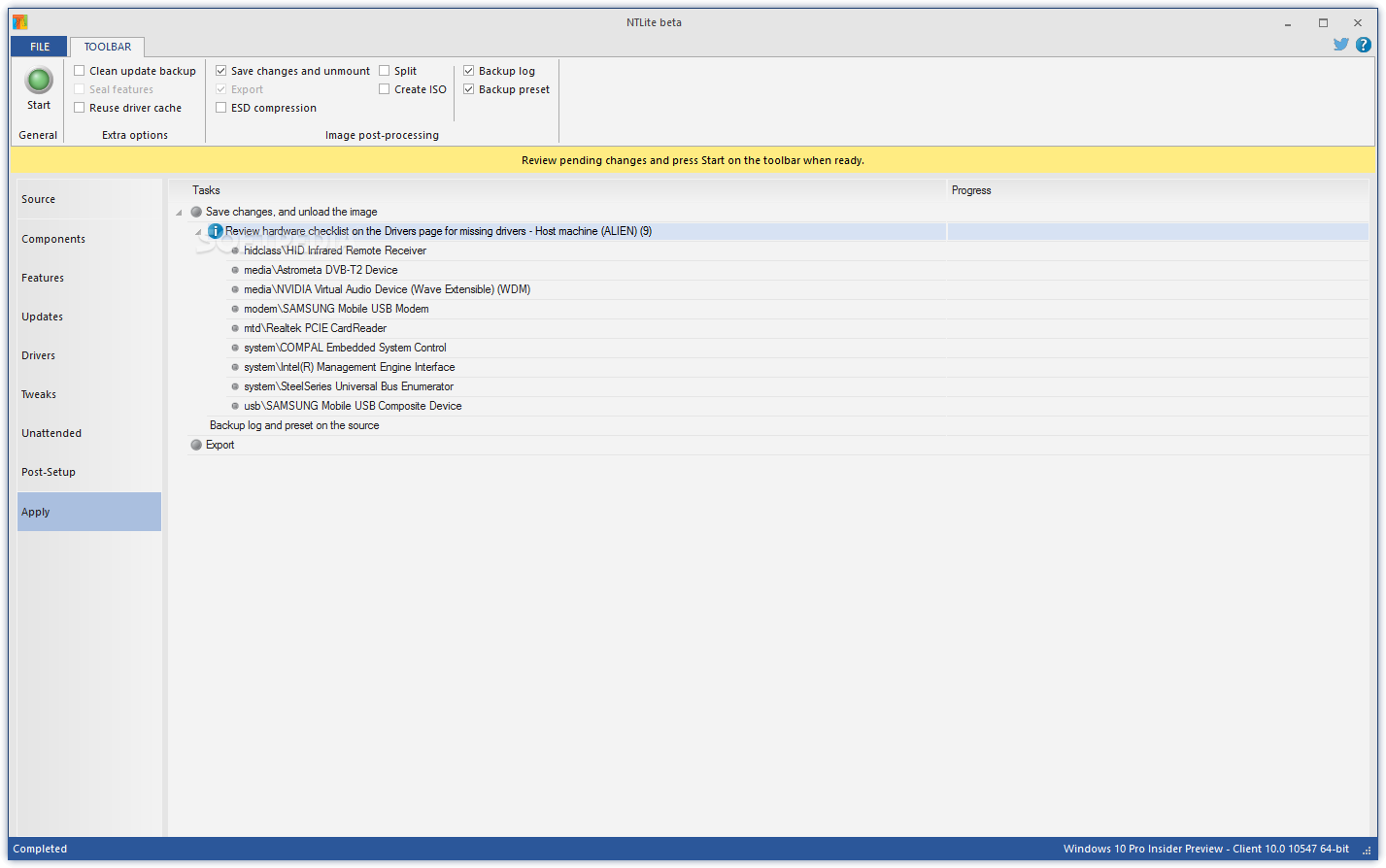Enable Clean update backup checkbox
The image size is (1386, 868).
tap(80, 71)
